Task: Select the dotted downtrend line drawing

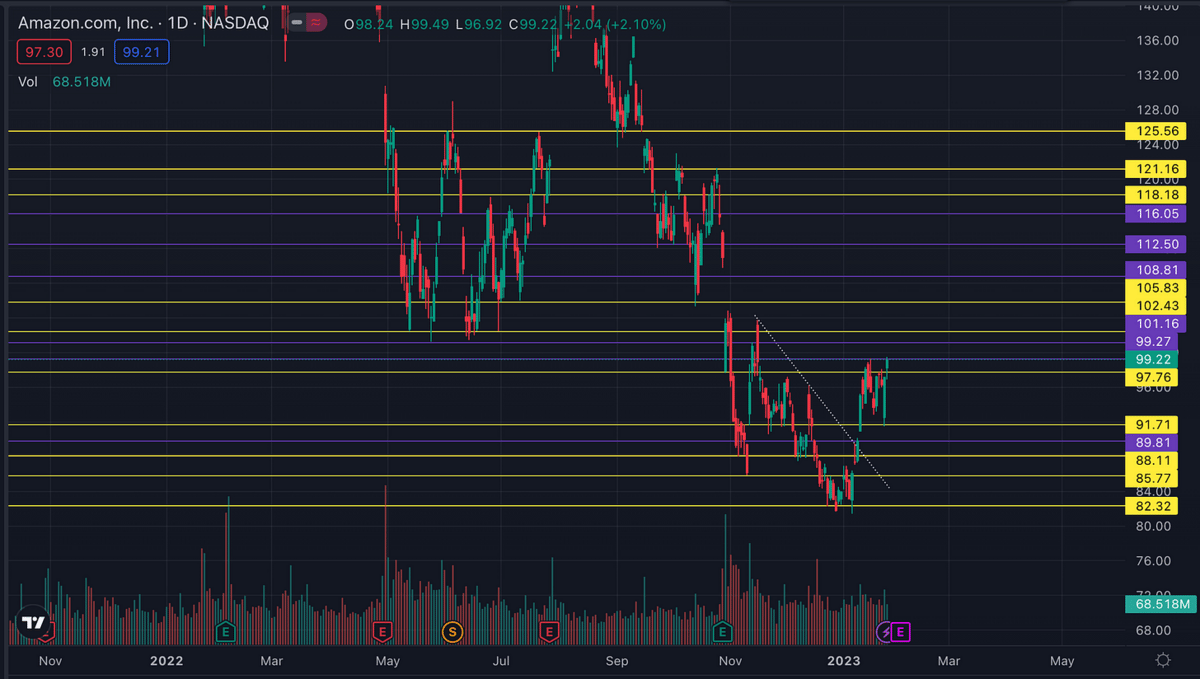Action: 822,402
